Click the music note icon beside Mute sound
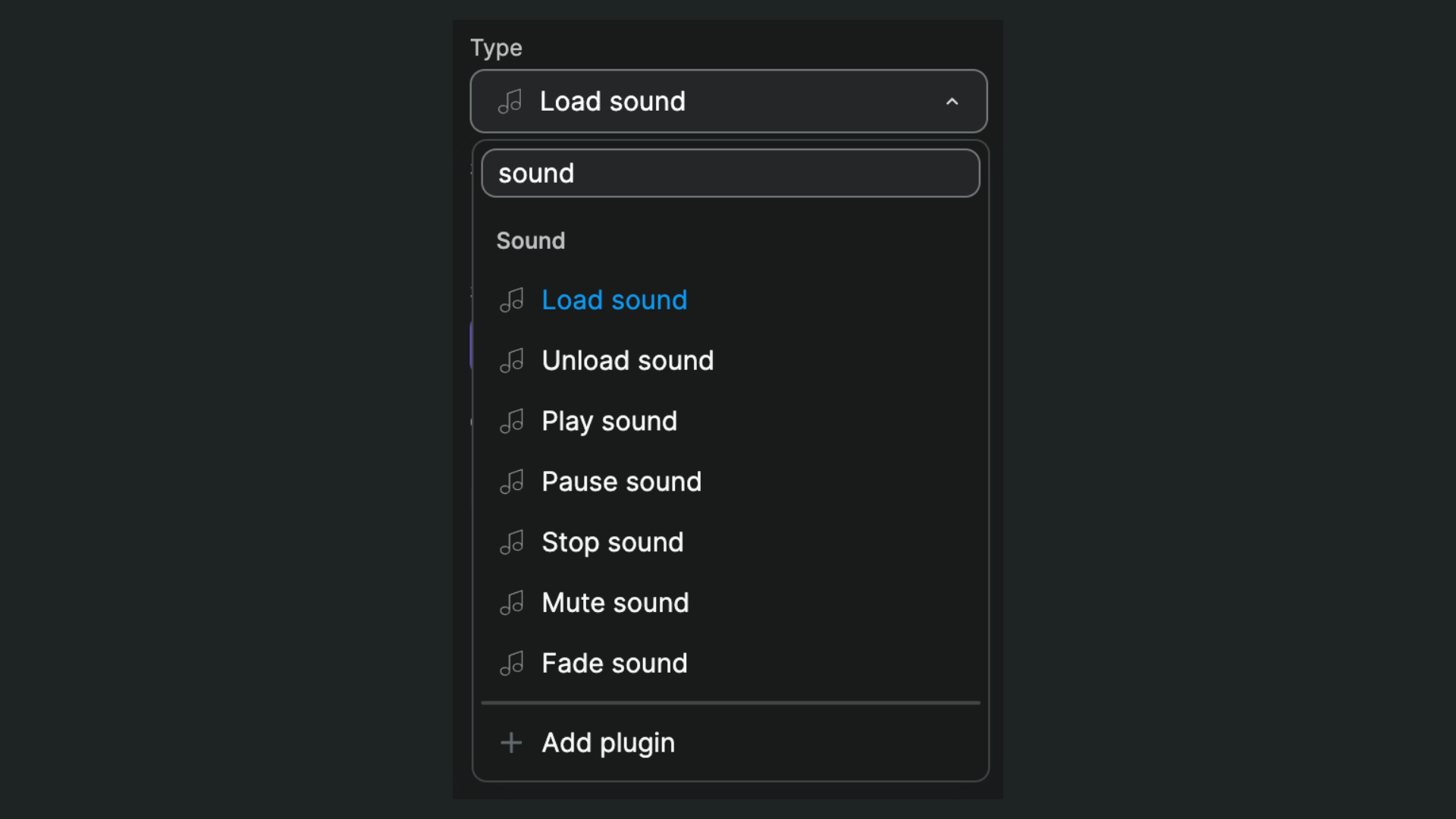Image resolution: width=1456 pixels, height=819 pixels. [512, 602]
